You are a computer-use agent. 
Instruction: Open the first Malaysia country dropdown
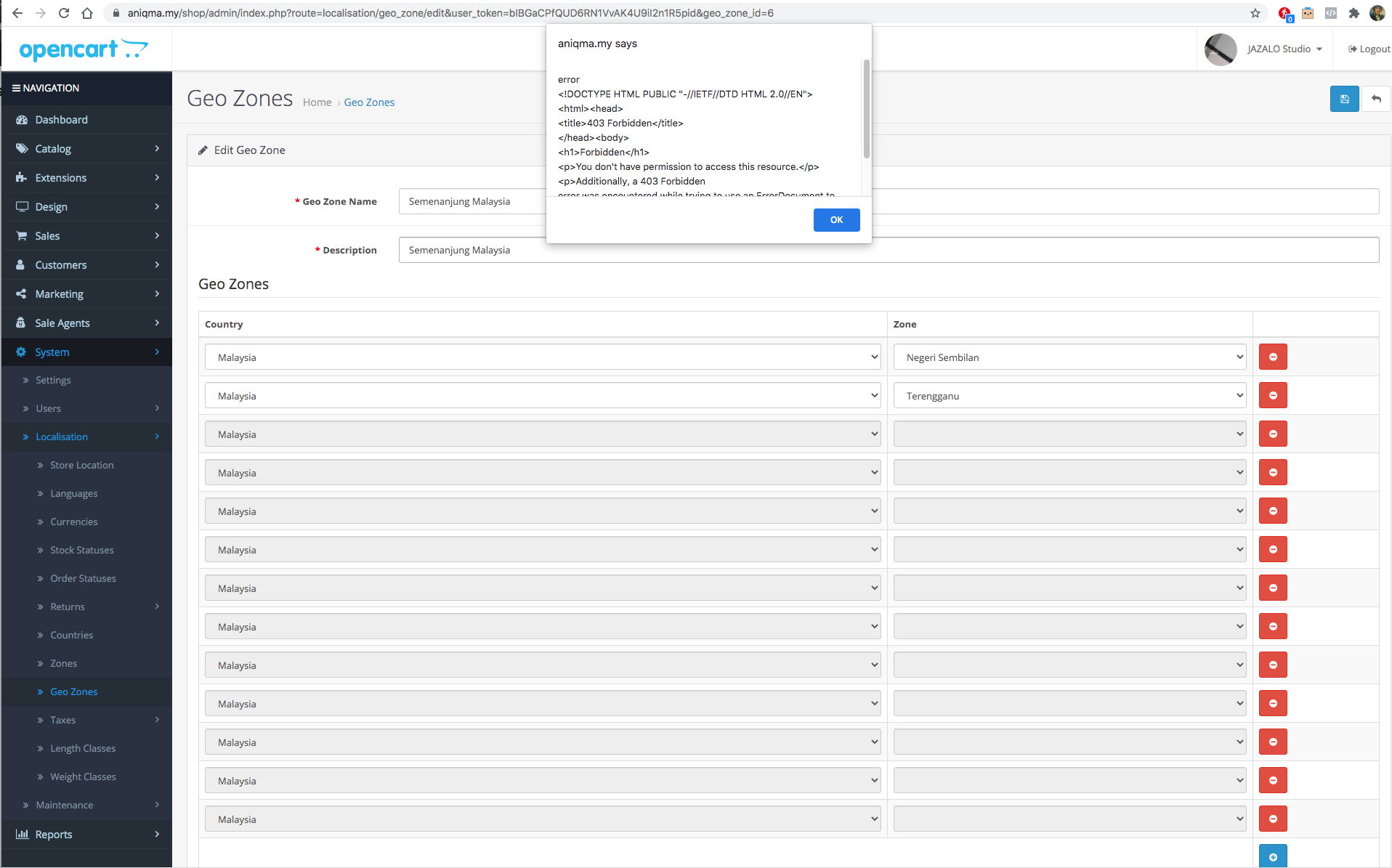click(543, 357)
